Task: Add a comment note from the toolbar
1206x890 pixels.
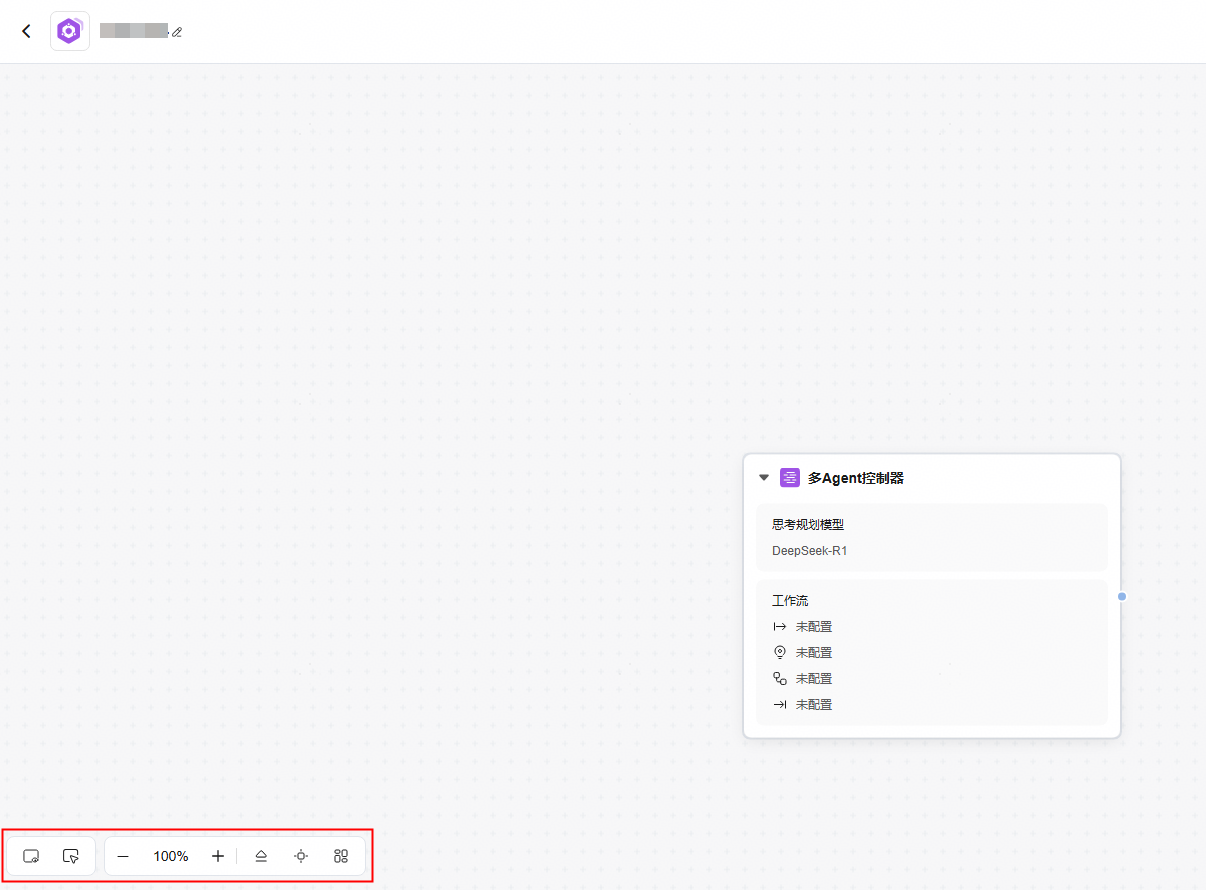Action: click(31, 856)
